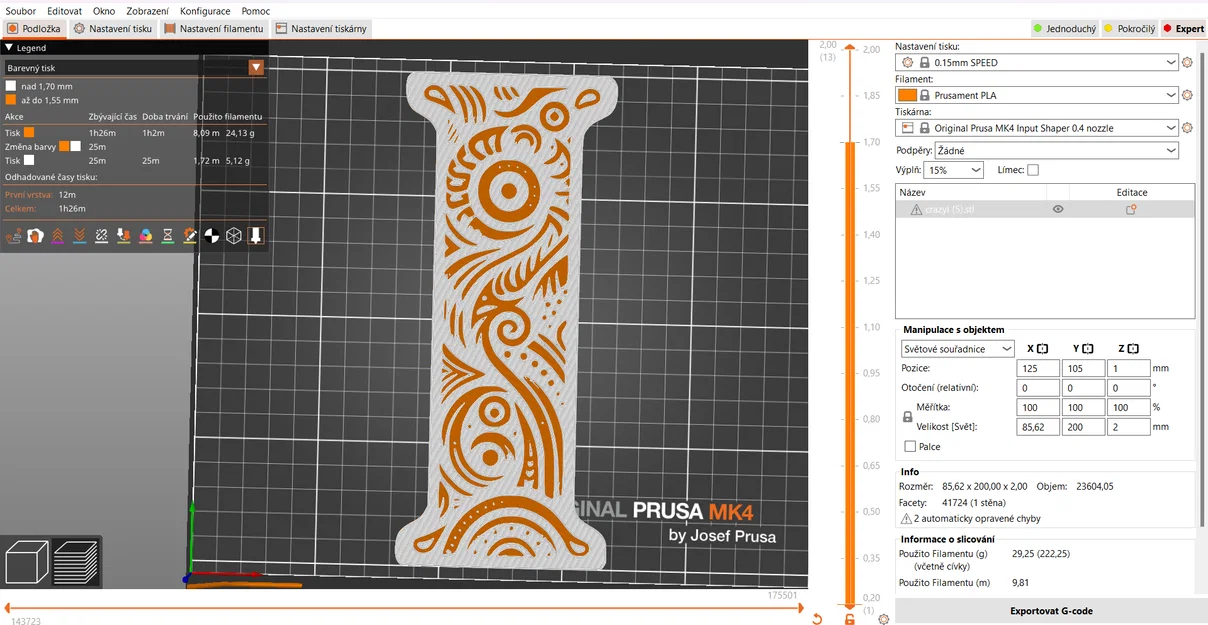Toggle center of gravity icon
1208x625 pixels.
click(x=212, y=236)
